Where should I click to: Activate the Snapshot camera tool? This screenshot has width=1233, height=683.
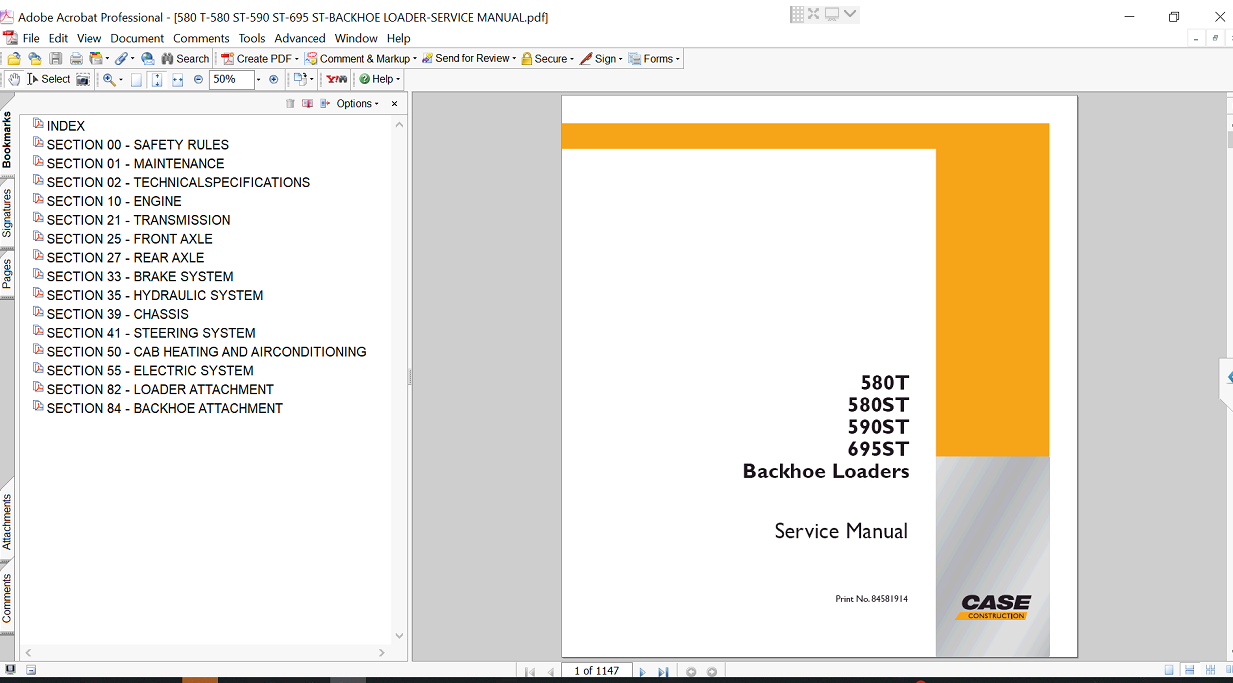(83, 79)
